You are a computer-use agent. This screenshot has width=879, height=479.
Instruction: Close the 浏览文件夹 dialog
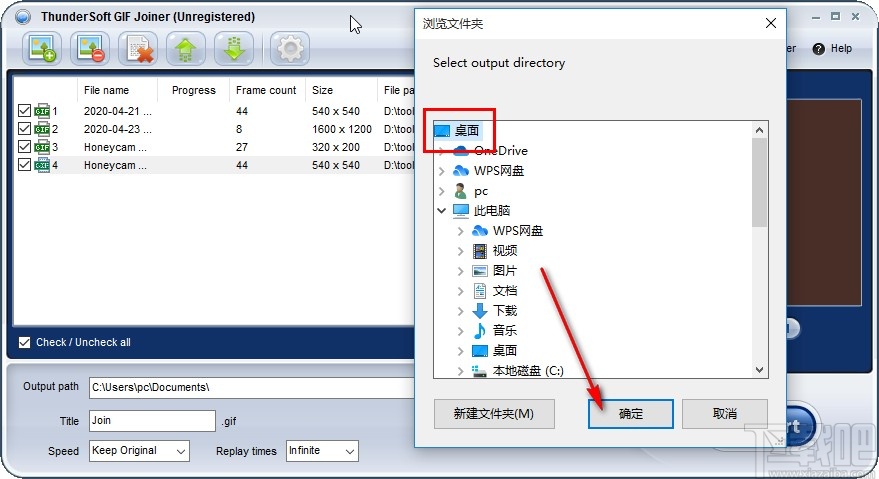pos(771,23)
